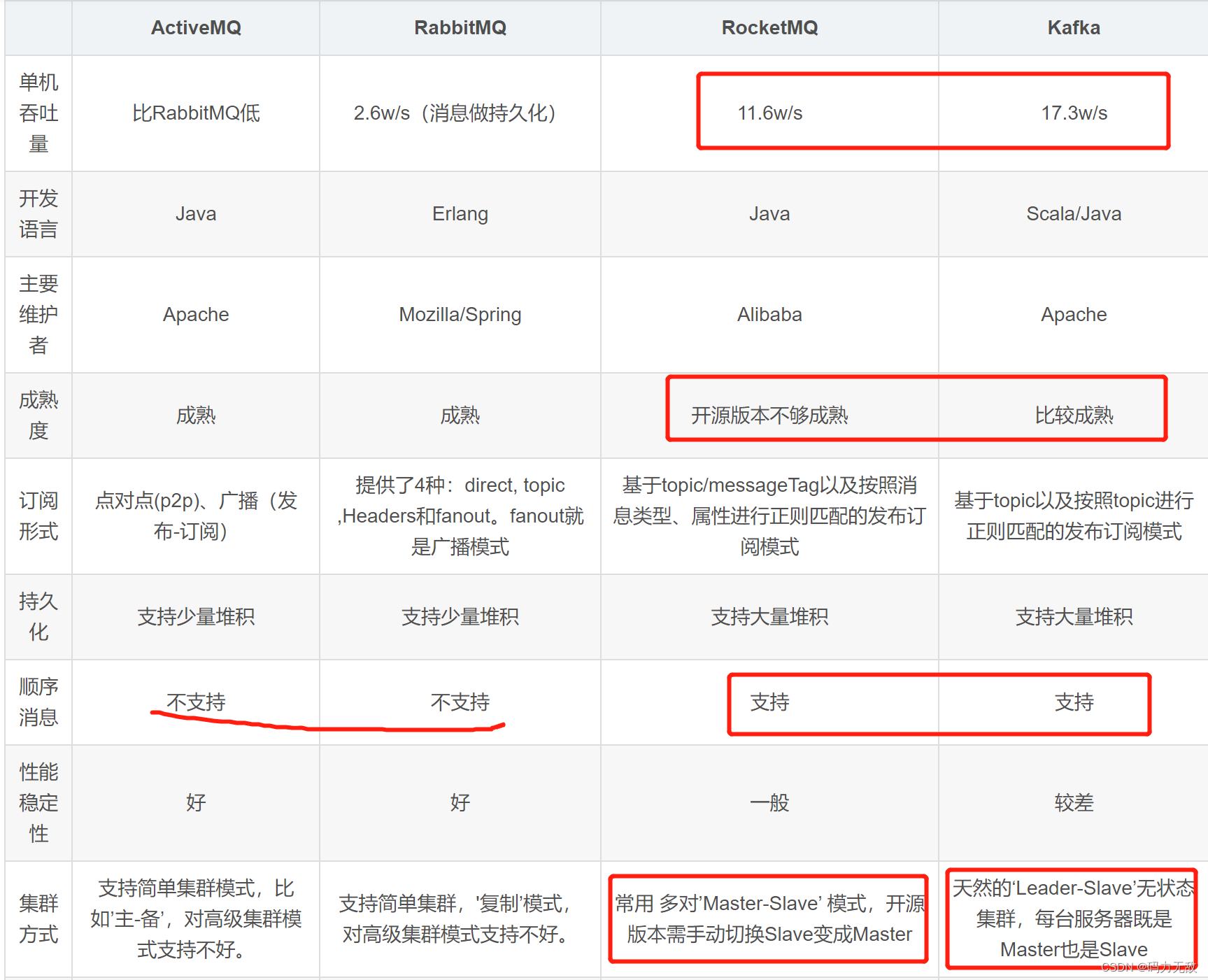Image resolution: width=1208 pixels, height=980 pixels.
Task: Click the 17.3w/s throughput value
Action: [x=1074, y=113]
